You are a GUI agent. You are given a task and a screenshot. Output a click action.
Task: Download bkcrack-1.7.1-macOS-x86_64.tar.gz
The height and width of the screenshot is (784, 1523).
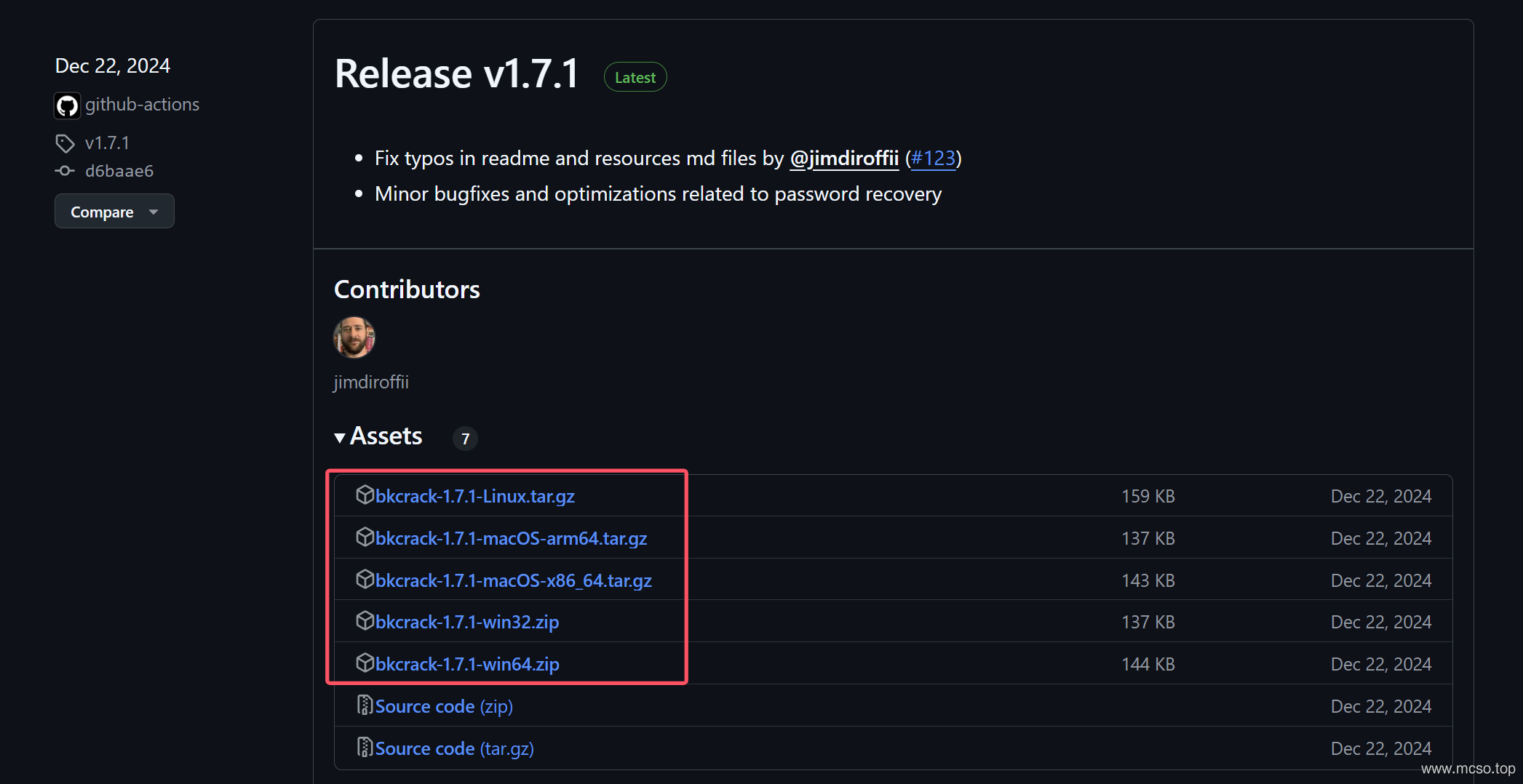pyautogui.click(x=514, y=580)
